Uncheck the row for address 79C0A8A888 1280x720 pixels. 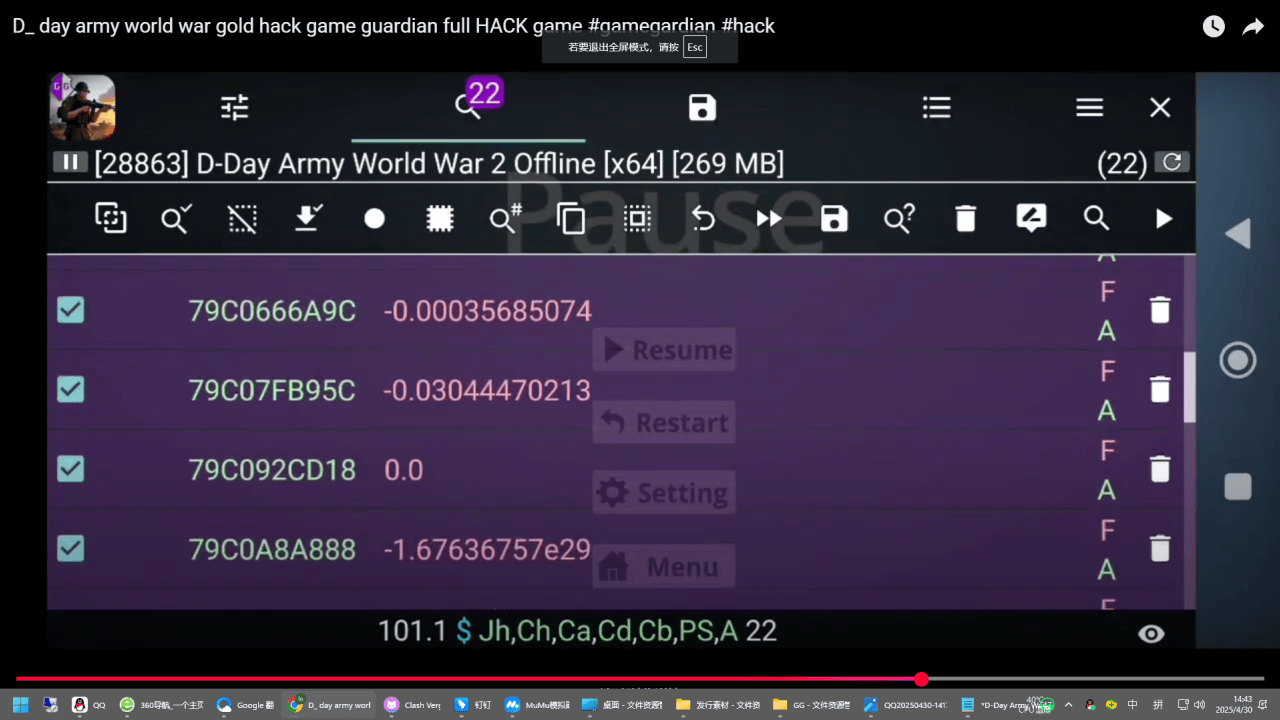[70, 548]
